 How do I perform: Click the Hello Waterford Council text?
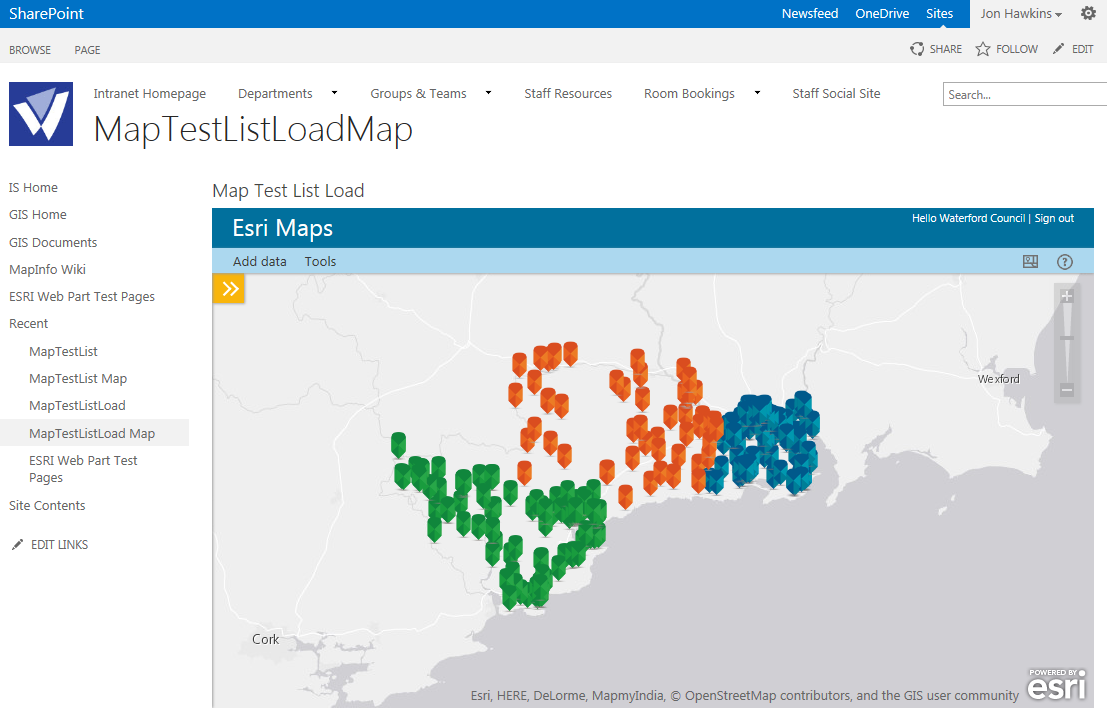coord(968,219)
